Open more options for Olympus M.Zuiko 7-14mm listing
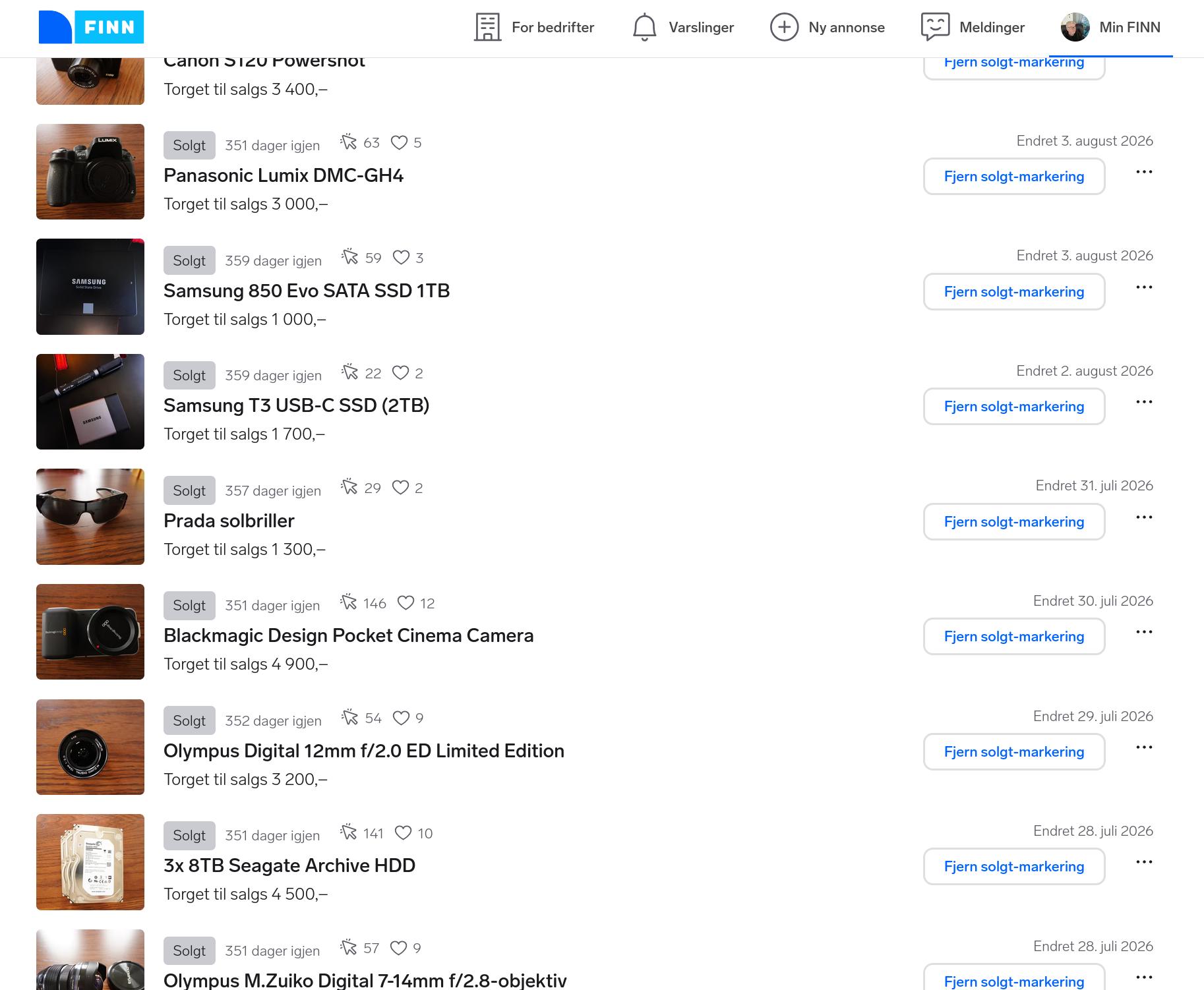1204x990 pixels. pyautogui.click(x=1144, y=977)
